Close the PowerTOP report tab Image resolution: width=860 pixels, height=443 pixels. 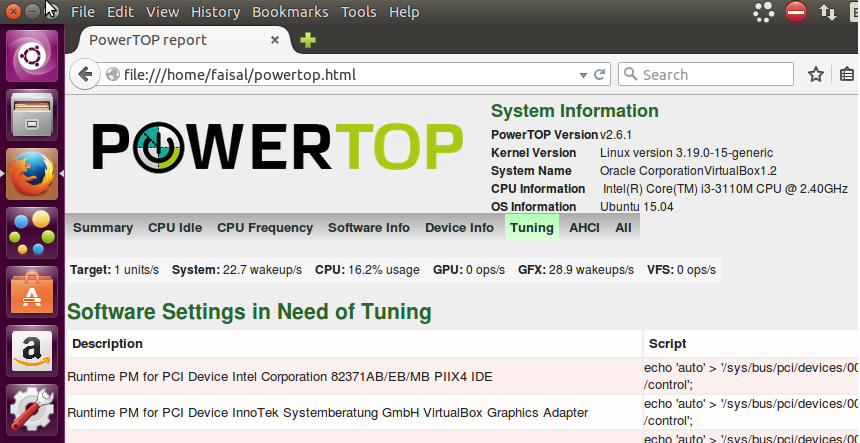(275, 40)
